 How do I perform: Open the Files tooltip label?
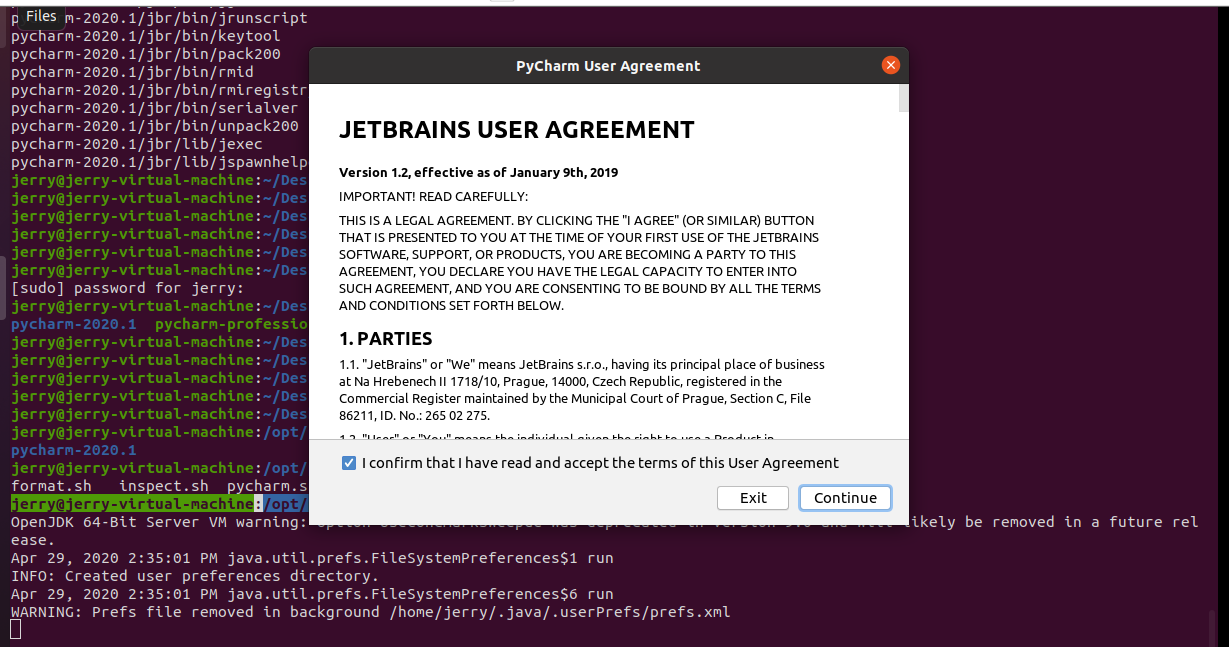click(41, 16)
